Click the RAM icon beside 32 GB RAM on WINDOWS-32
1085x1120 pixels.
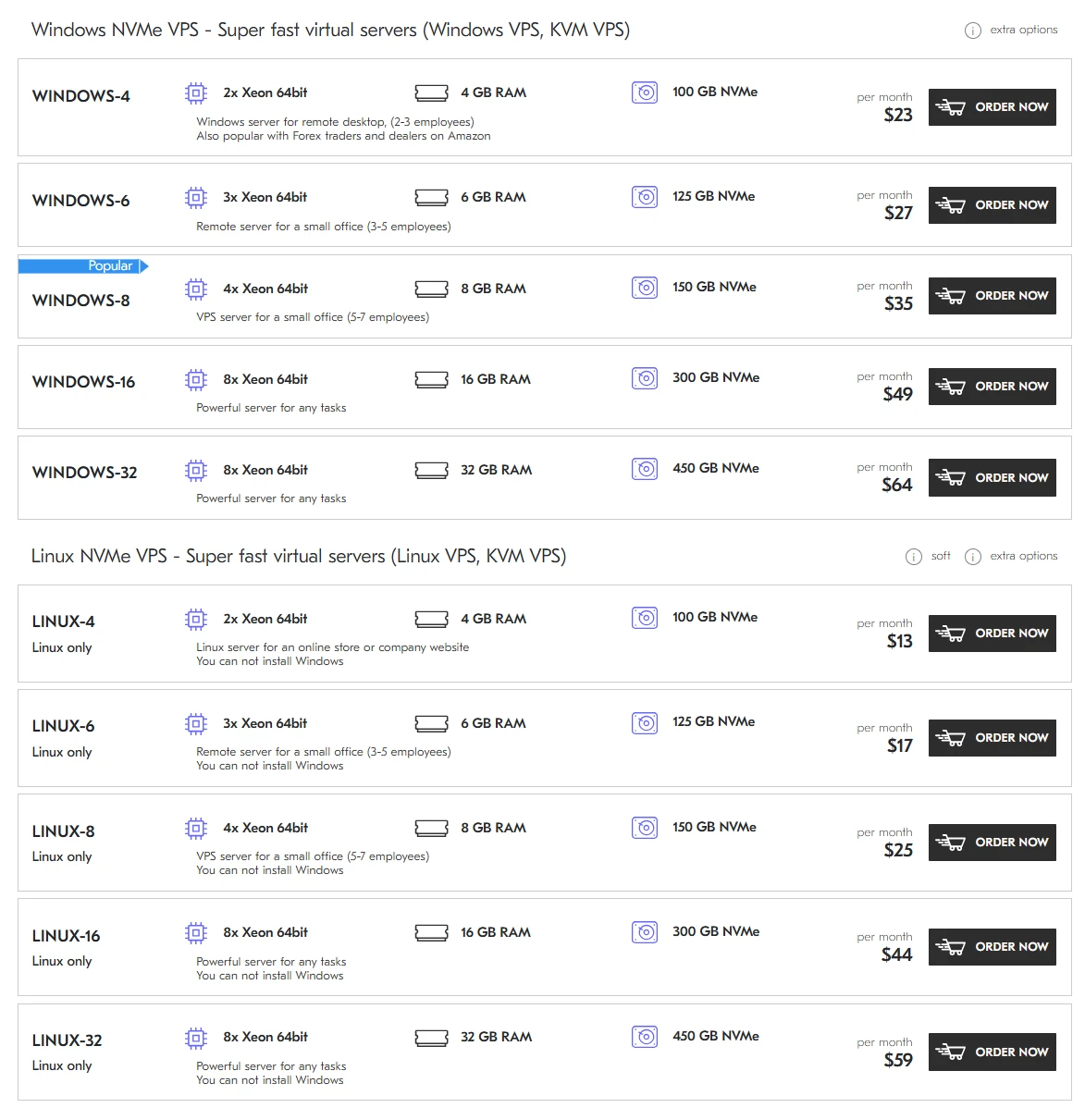pyautogui.click(x=431, y=470)
